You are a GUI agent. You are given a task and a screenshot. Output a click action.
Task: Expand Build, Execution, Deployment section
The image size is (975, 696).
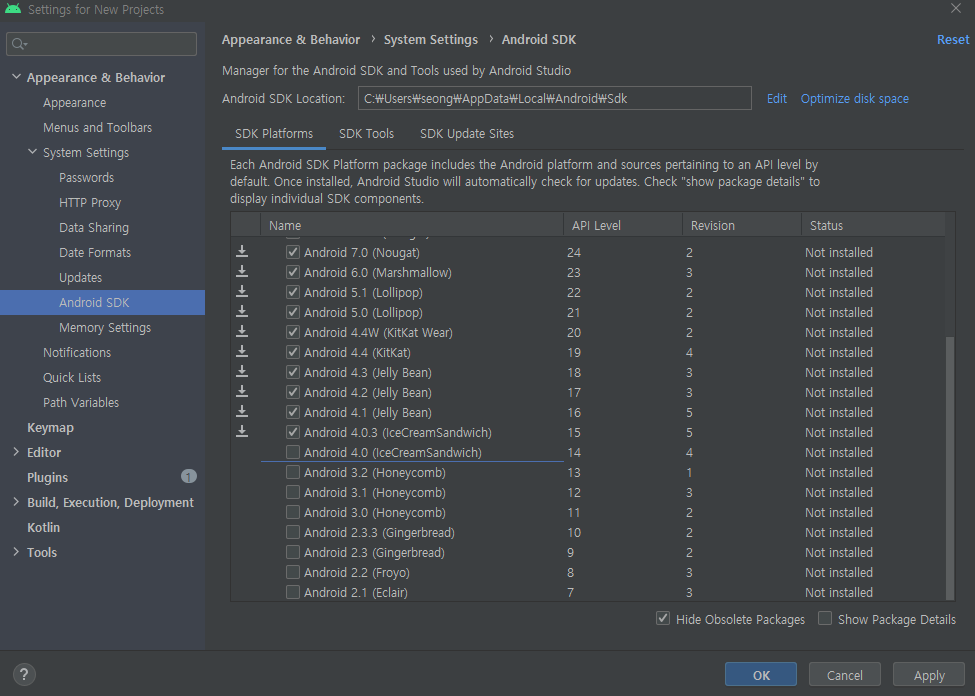tap(16, 501)
